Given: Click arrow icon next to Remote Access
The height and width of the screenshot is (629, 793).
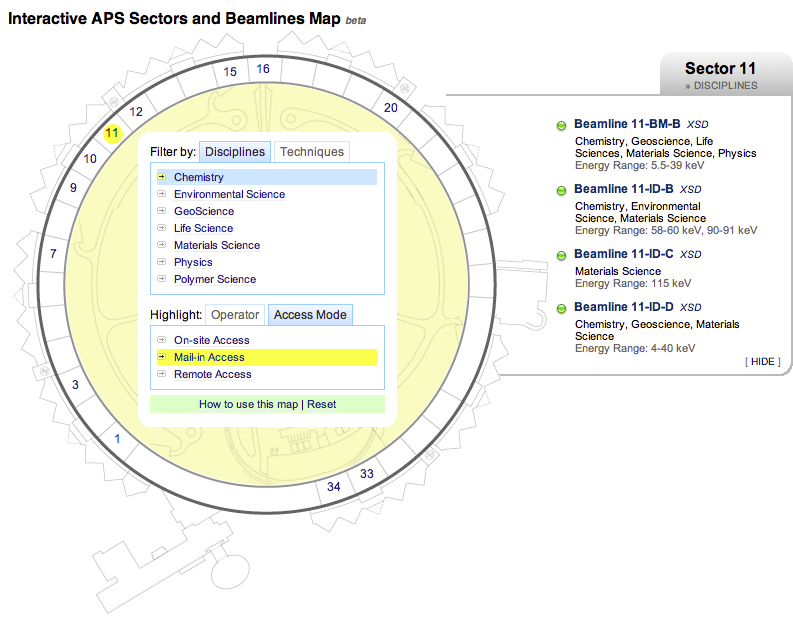Looking at the screenshot, I should pos(162,374).
